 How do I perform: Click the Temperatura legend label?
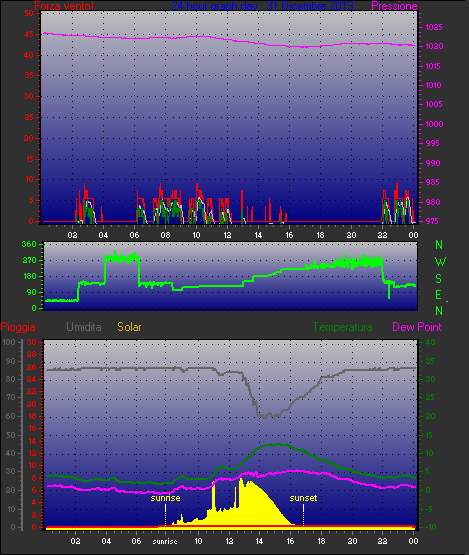coord(342,327)
